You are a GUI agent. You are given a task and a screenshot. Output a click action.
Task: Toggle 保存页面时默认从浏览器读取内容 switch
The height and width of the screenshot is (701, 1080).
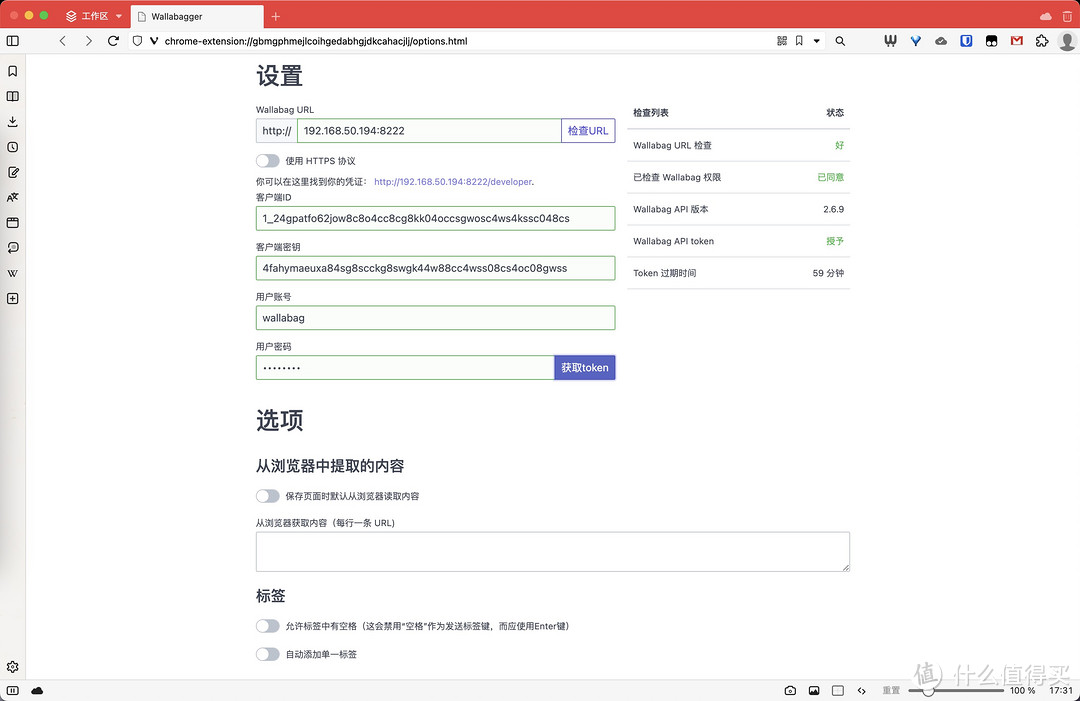point(268,496)
